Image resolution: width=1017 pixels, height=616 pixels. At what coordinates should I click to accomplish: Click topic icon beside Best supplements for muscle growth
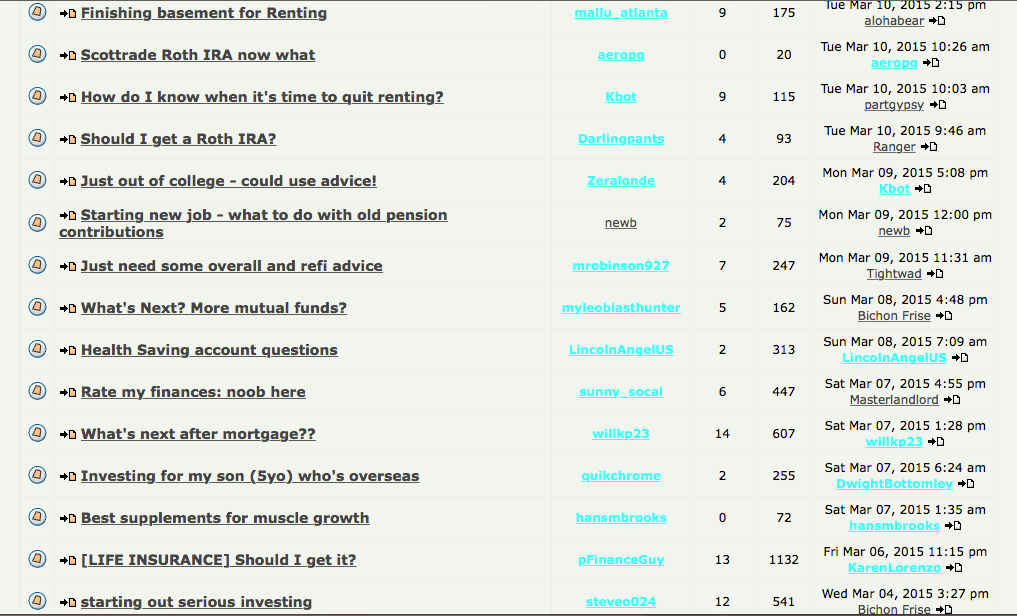(38, 517)
